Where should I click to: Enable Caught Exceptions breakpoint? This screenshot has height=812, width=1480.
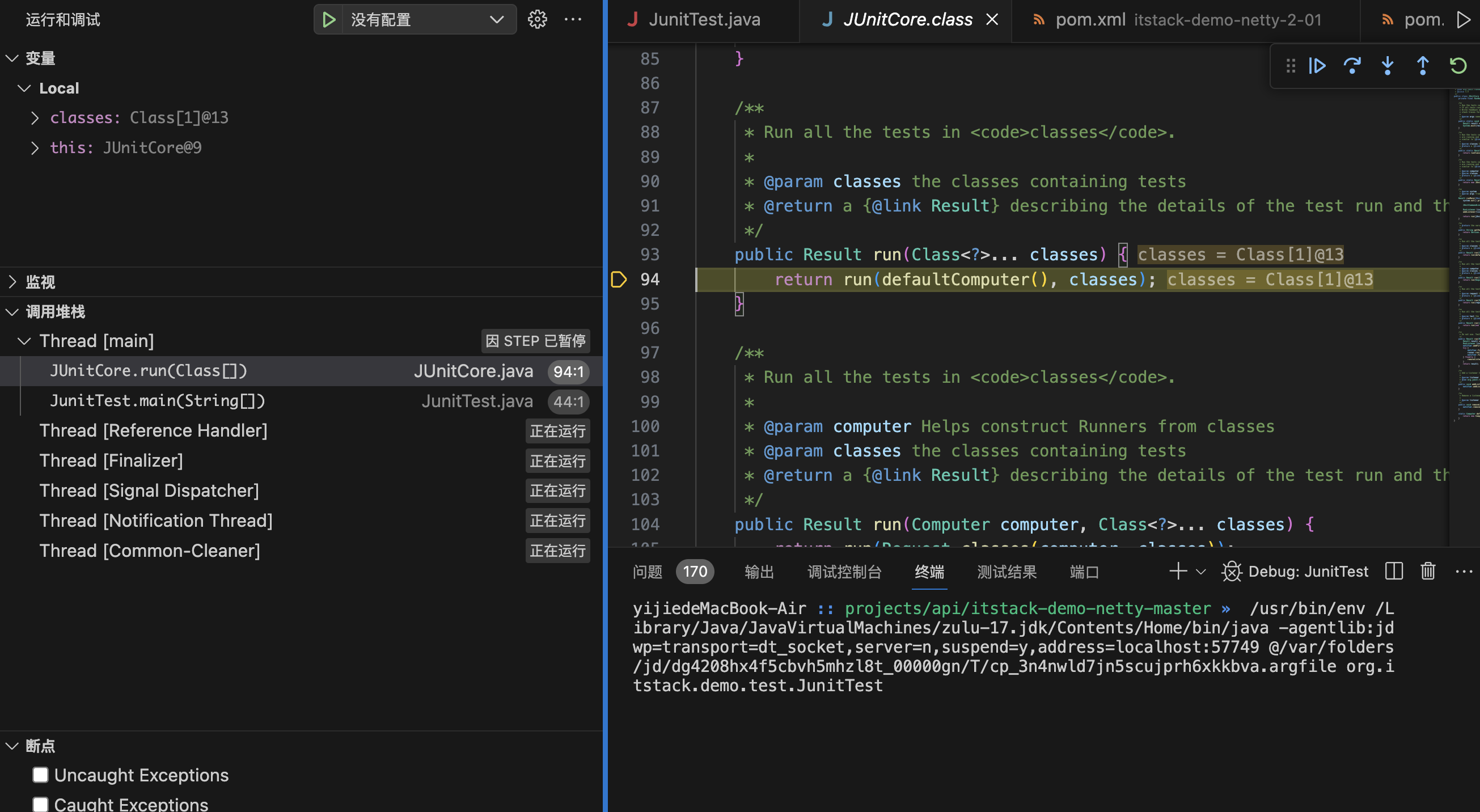click(40, 805)
